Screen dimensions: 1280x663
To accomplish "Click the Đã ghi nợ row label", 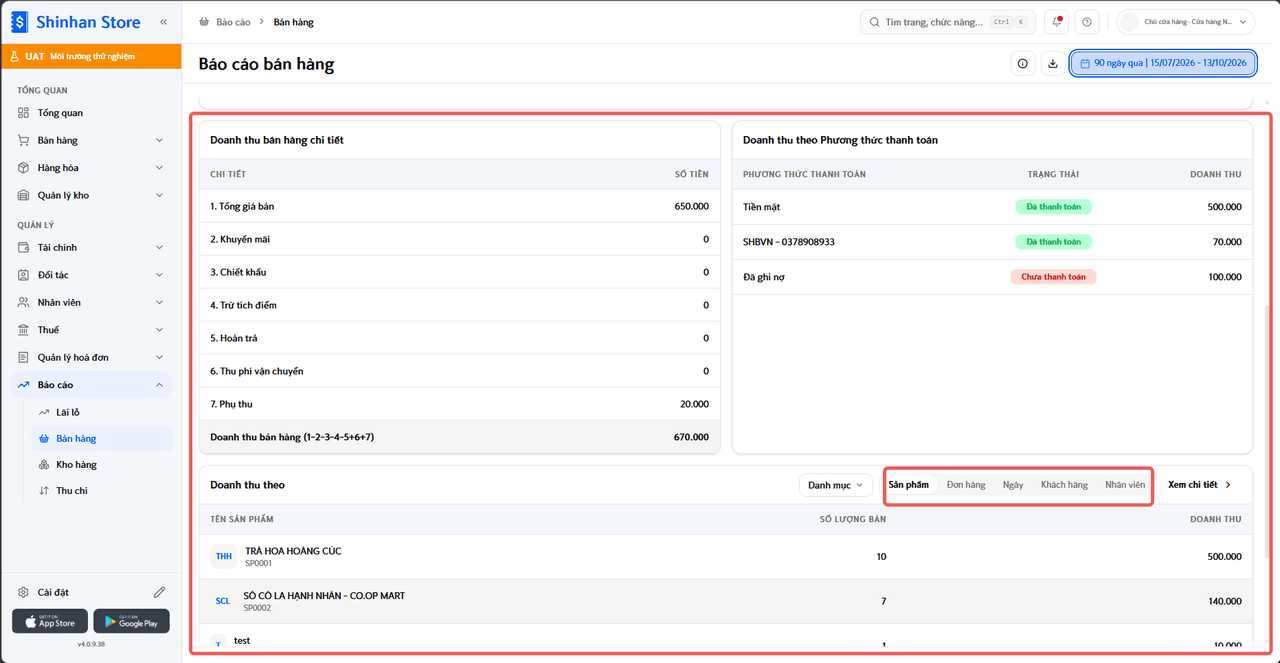I will pos(764,277).
